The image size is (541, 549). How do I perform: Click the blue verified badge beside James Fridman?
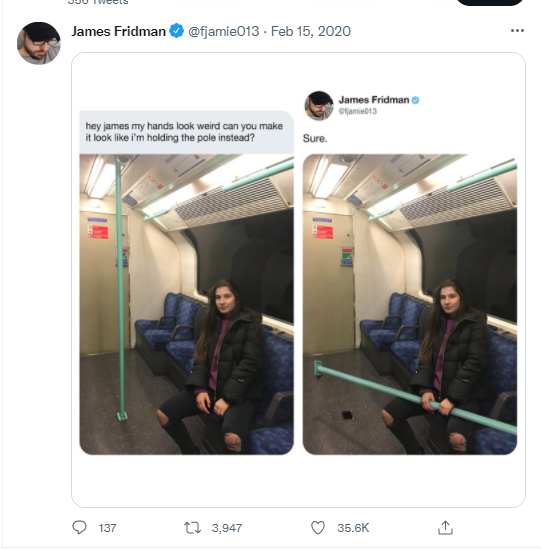pyautogui.click(x=176, y=31)
